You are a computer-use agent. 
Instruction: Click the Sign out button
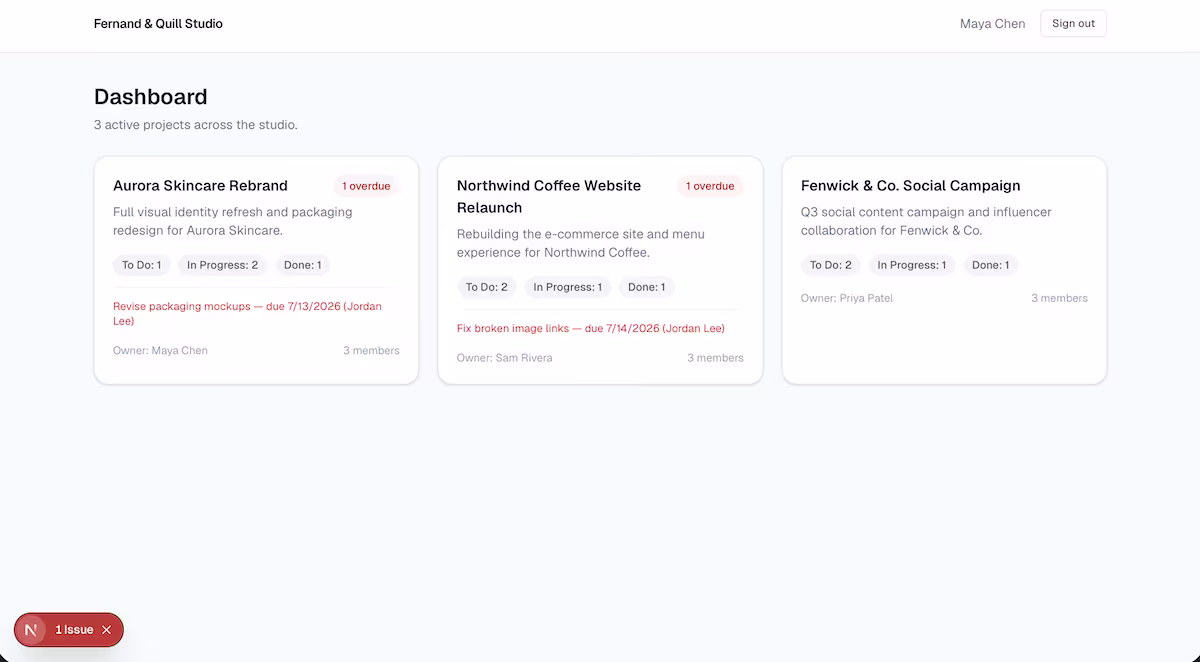(x=1073, y=24)
